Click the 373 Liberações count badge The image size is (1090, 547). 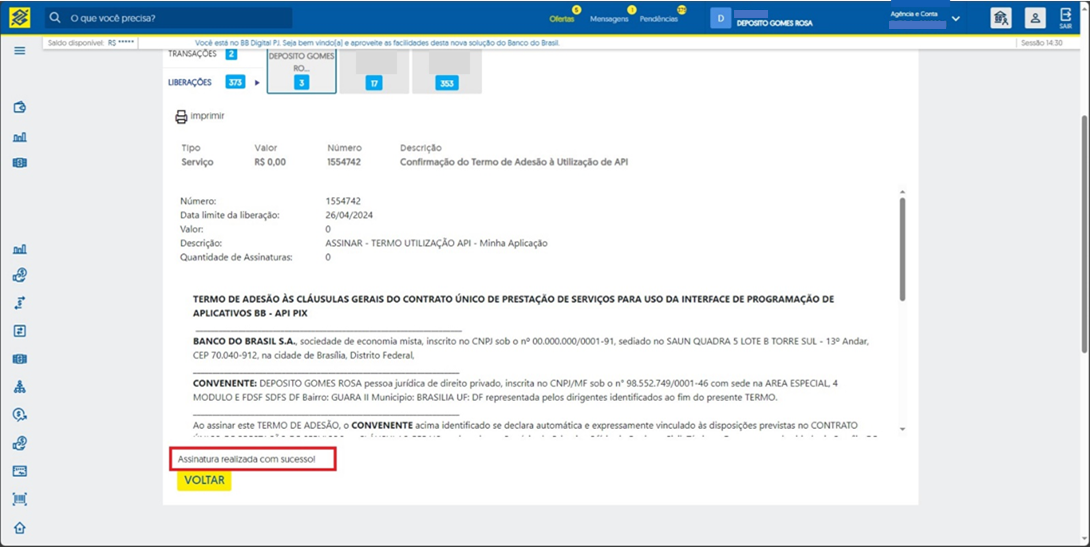click(236, 82)
